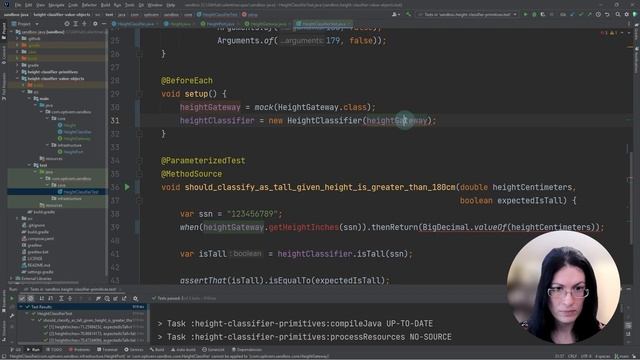Start Debug with the green bug icon
Viewport: 640px width, 360px height.
534,14
